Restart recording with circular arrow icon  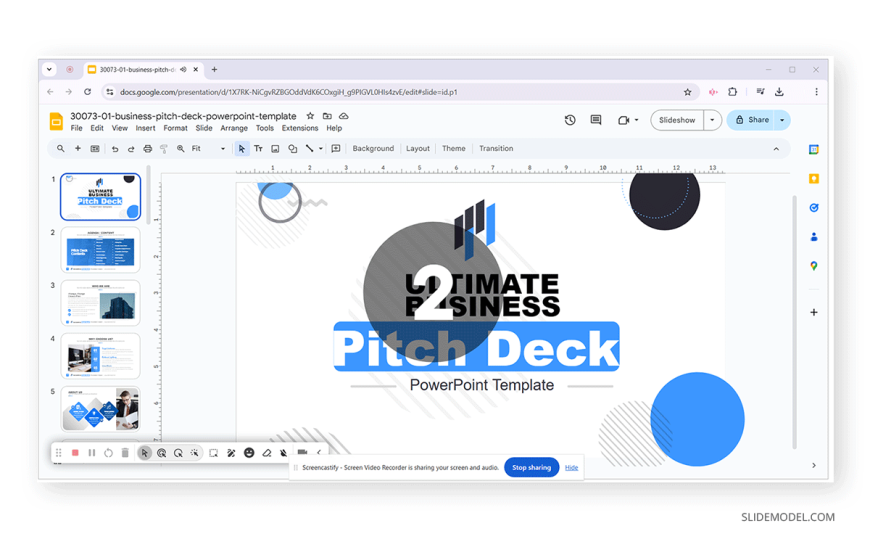[x=108, y=453]
